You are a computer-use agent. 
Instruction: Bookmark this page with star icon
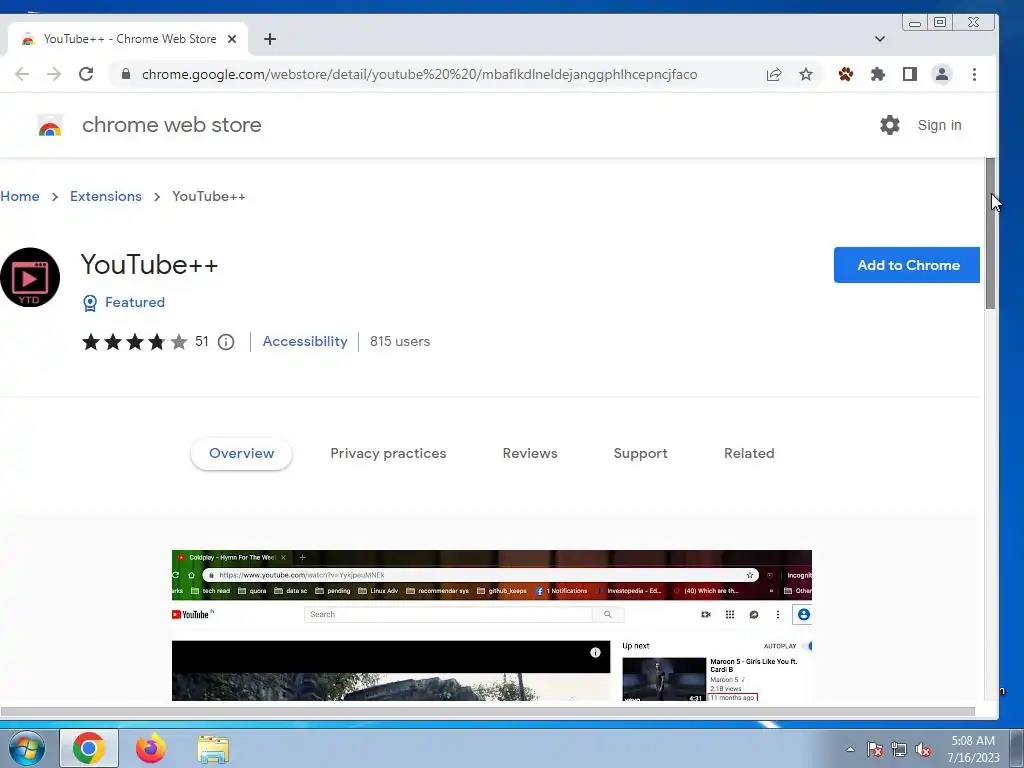click(x=806, y=74)
